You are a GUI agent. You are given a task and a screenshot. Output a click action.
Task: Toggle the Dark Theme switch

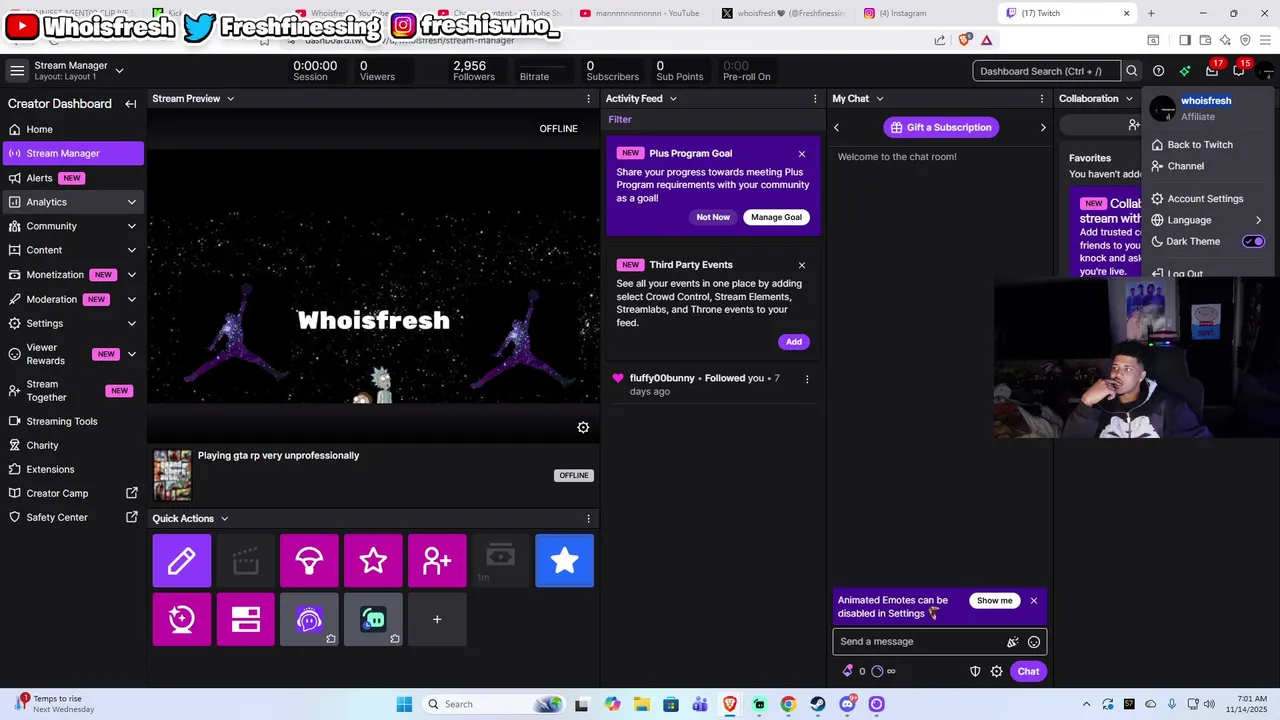(x=1254, y=241)
